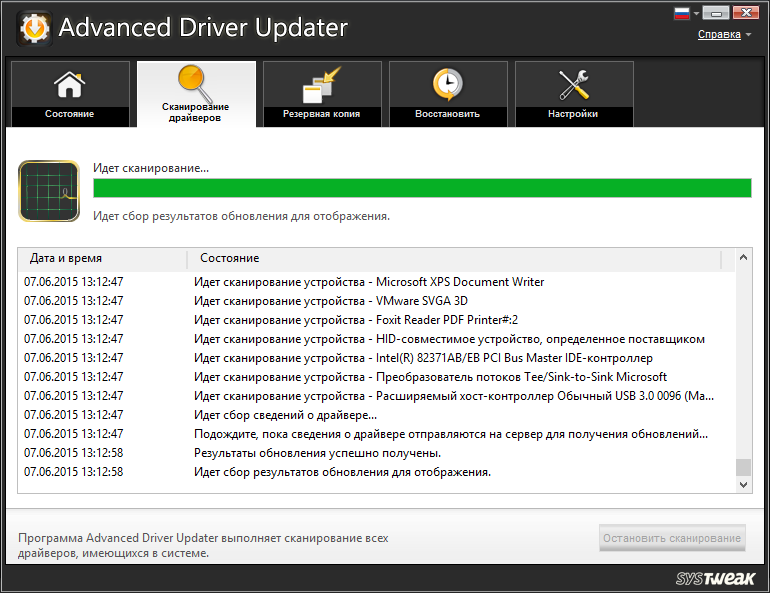This screenshot has width=770, height=593.
Task: Select the HID-совместимое устройство log row
Action: pyautogui.click(x=376, y=339)
